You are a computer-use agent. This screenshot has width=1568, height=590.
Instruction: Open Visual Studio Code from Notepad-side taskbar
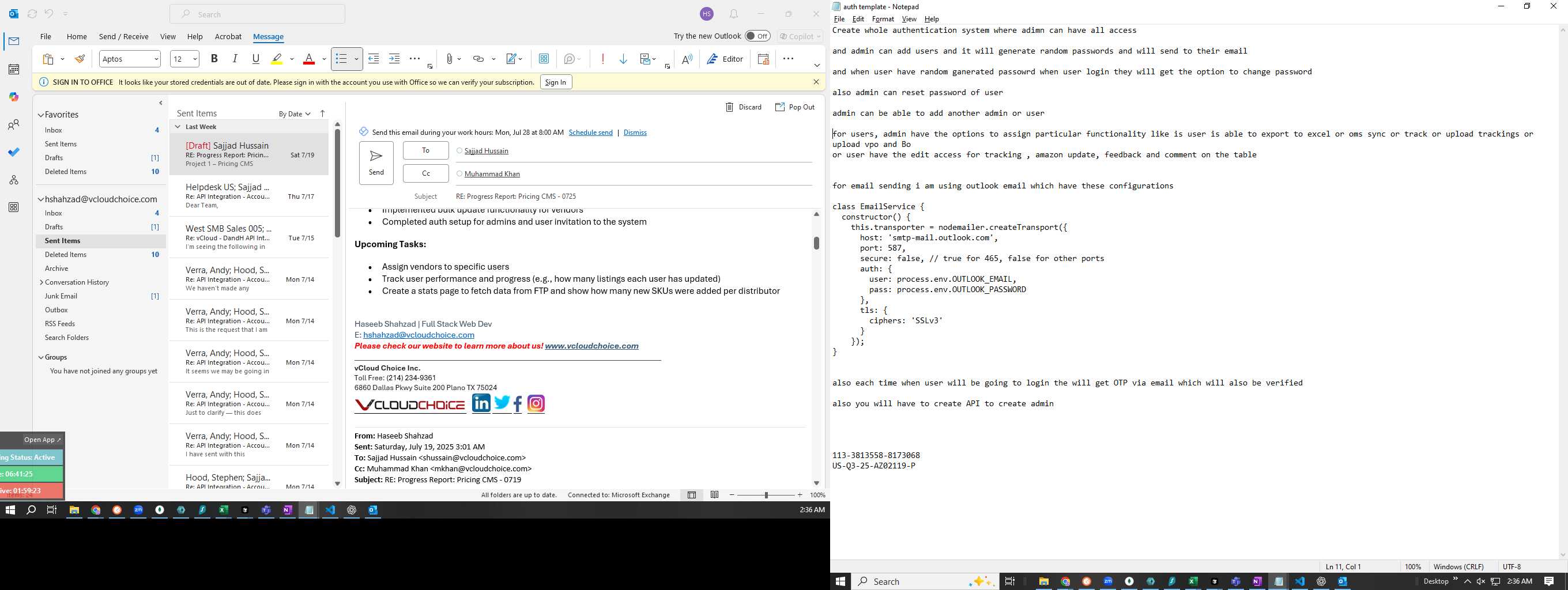point(1299,581)
